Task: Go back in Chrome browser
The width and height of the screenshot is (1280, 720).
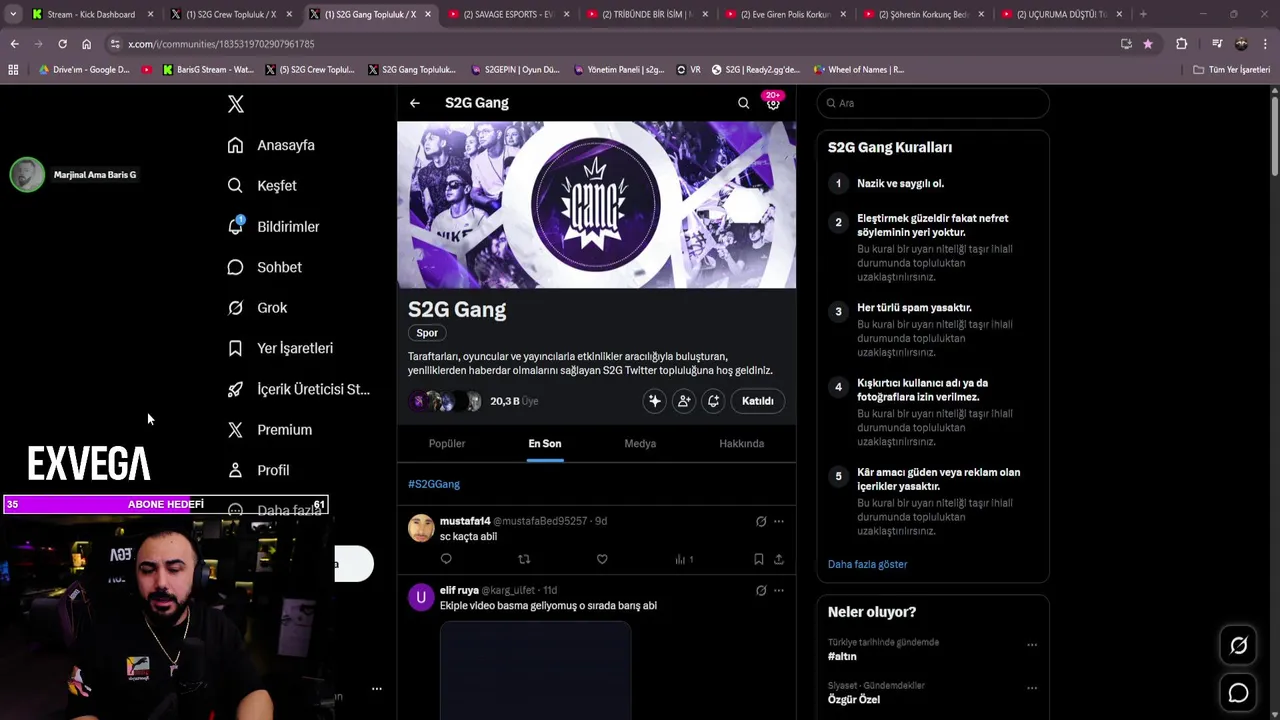Action: [14, 44]
